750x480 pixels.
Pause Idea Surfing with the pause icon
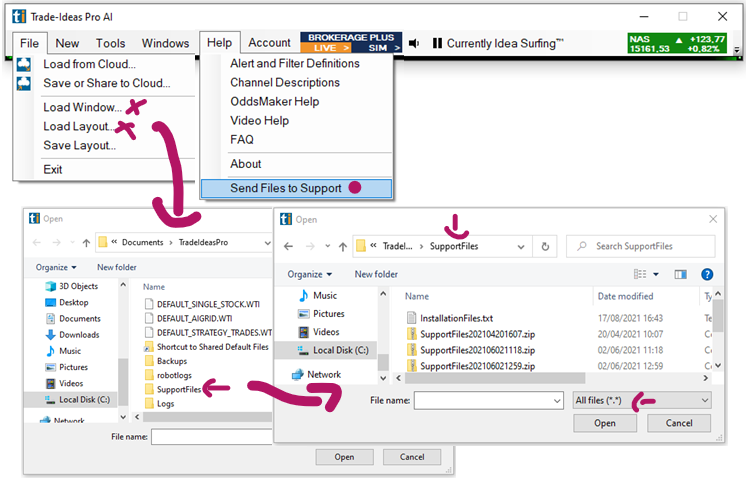437,43
